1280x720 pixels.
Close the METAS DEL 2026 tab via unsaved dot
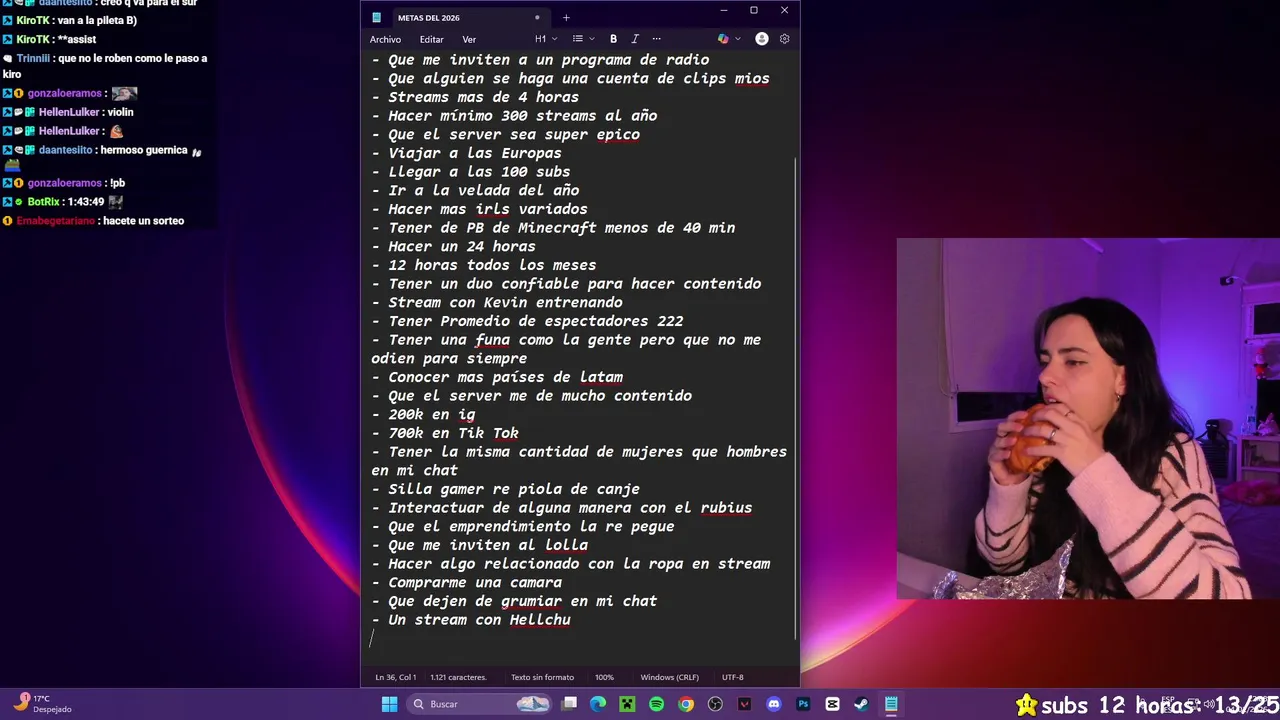pyautogui.click(x=537, y=17)
